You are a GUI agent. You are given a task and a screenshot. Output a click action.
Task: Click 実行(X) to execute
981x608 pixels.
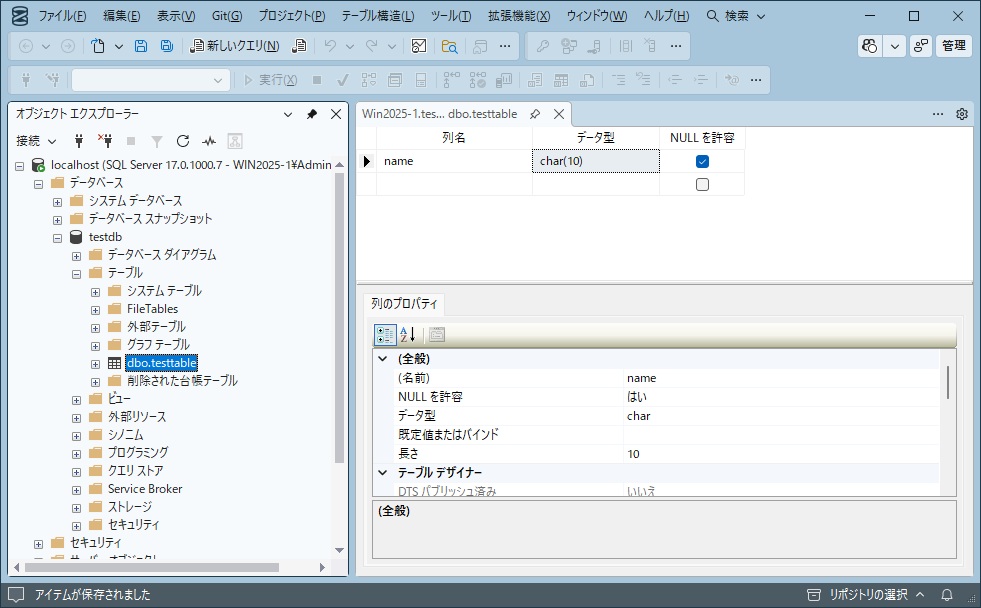[x=271, y=79]
